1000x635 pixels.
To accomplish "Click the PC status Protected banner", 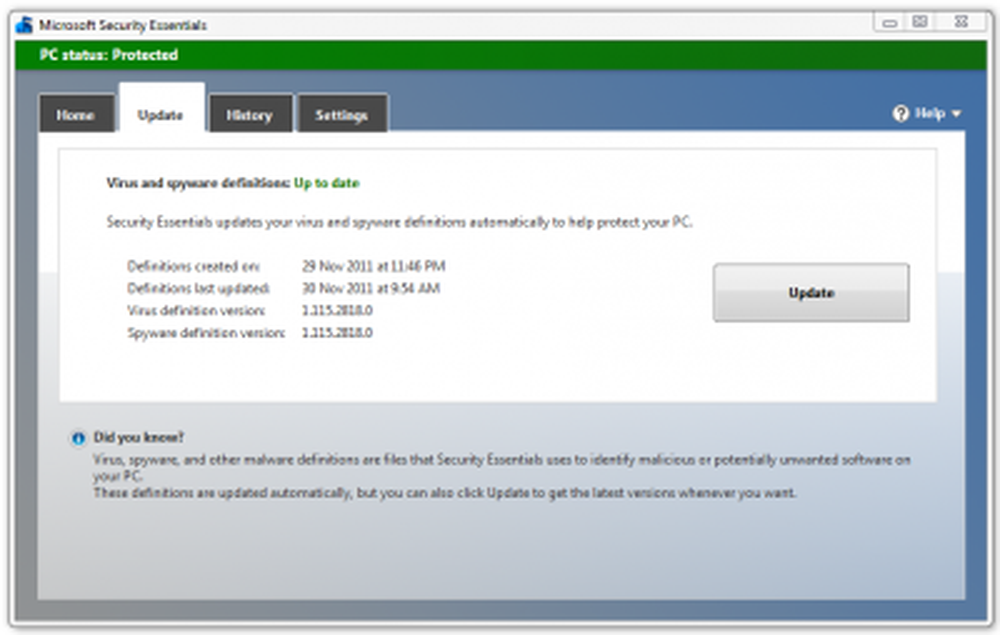I will 108,55.
